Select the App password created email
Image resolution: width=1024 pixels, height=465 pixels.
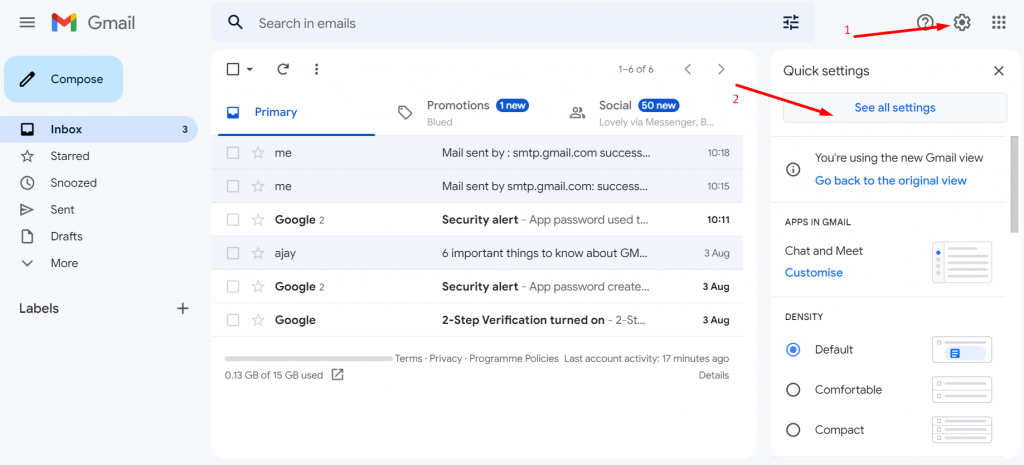click(233, 286)
